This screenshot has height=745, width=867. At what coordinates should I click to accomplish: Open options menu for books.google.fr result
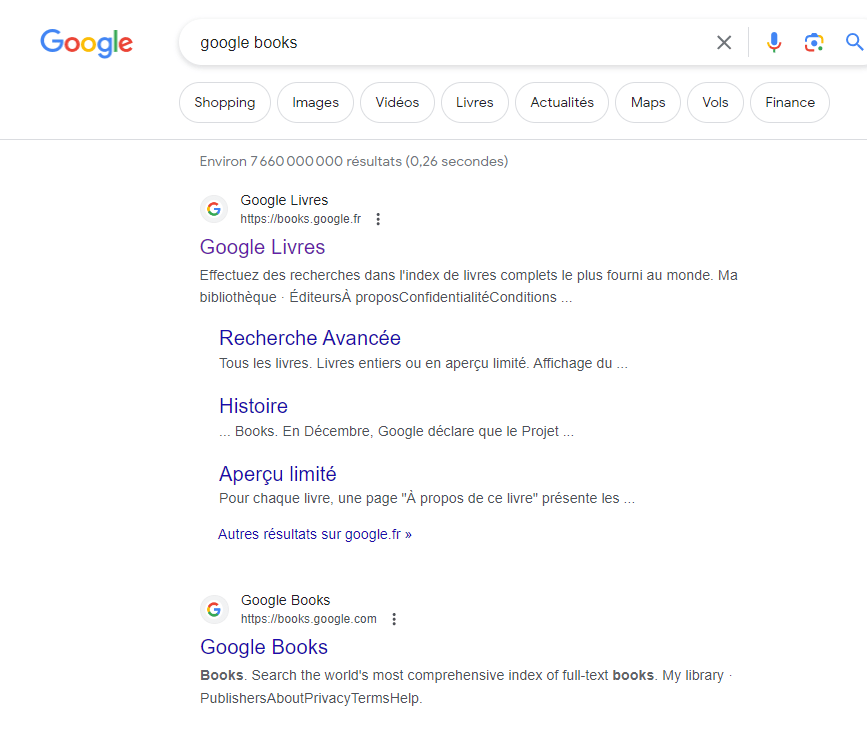coord(378,219)
